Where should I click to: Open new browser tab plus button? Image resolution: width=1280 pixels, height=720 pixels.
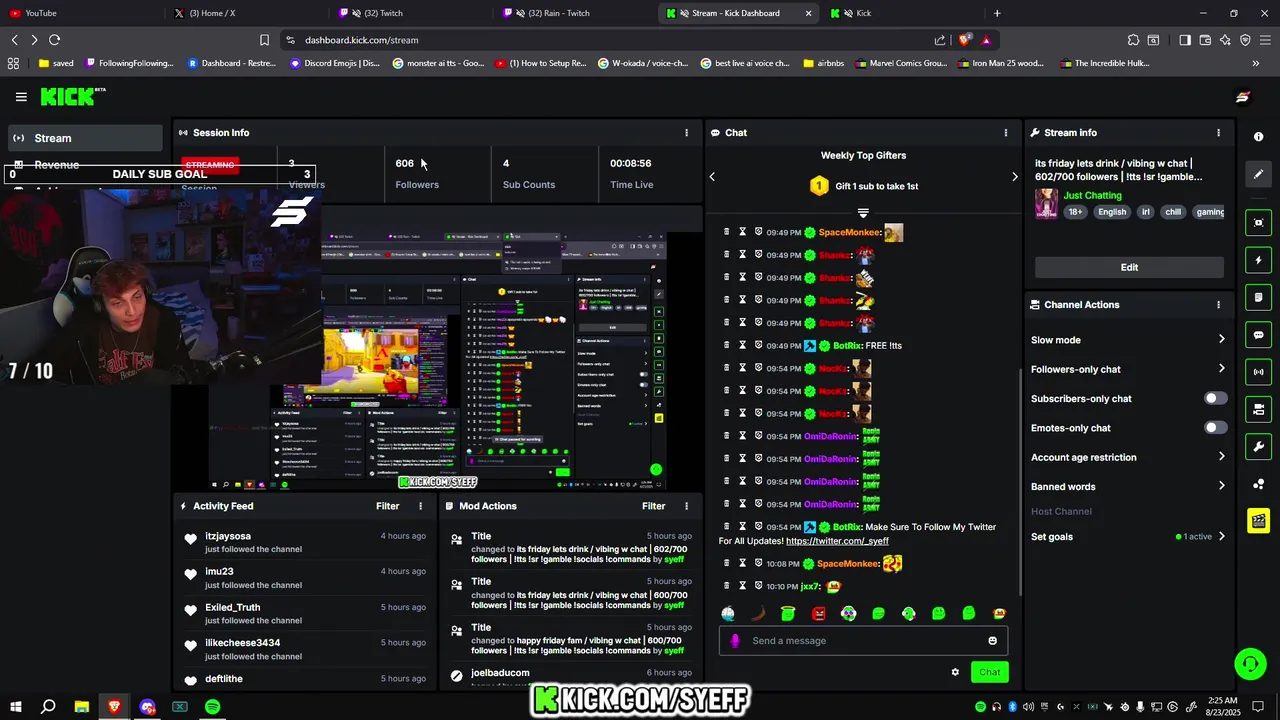click(x=997, y=13)
